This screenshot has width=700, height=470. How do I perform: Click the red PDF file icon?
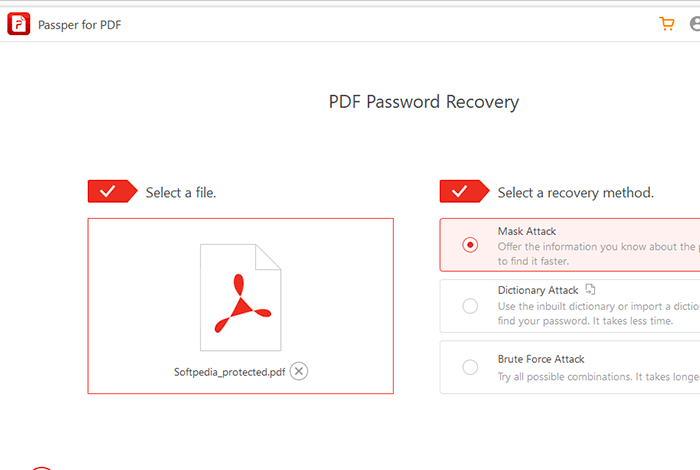(x=241, y=297)
